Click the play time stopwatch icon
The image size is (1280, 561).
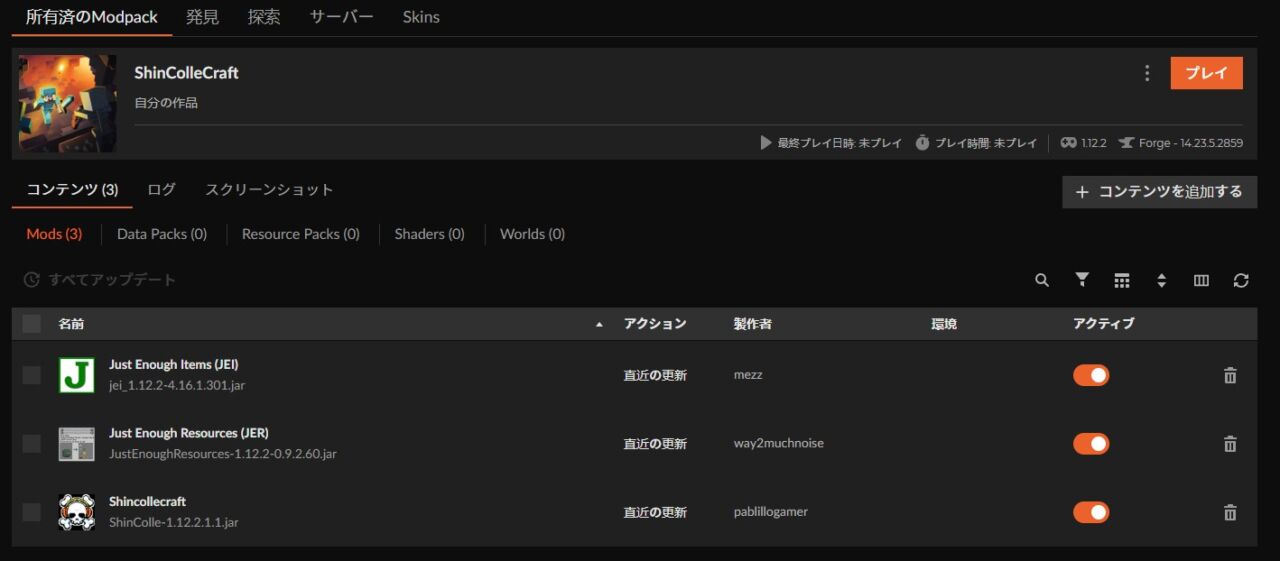point(922,143)
